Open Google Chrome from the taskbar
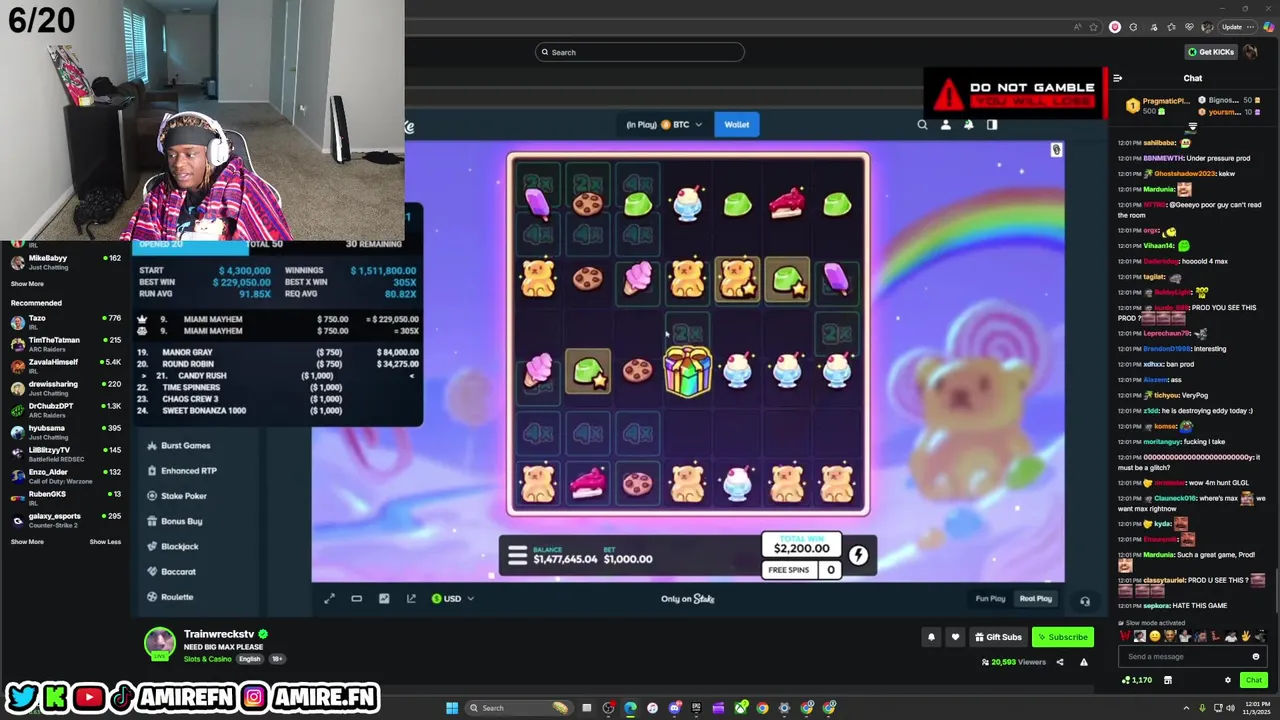 (x=762, y=708)
